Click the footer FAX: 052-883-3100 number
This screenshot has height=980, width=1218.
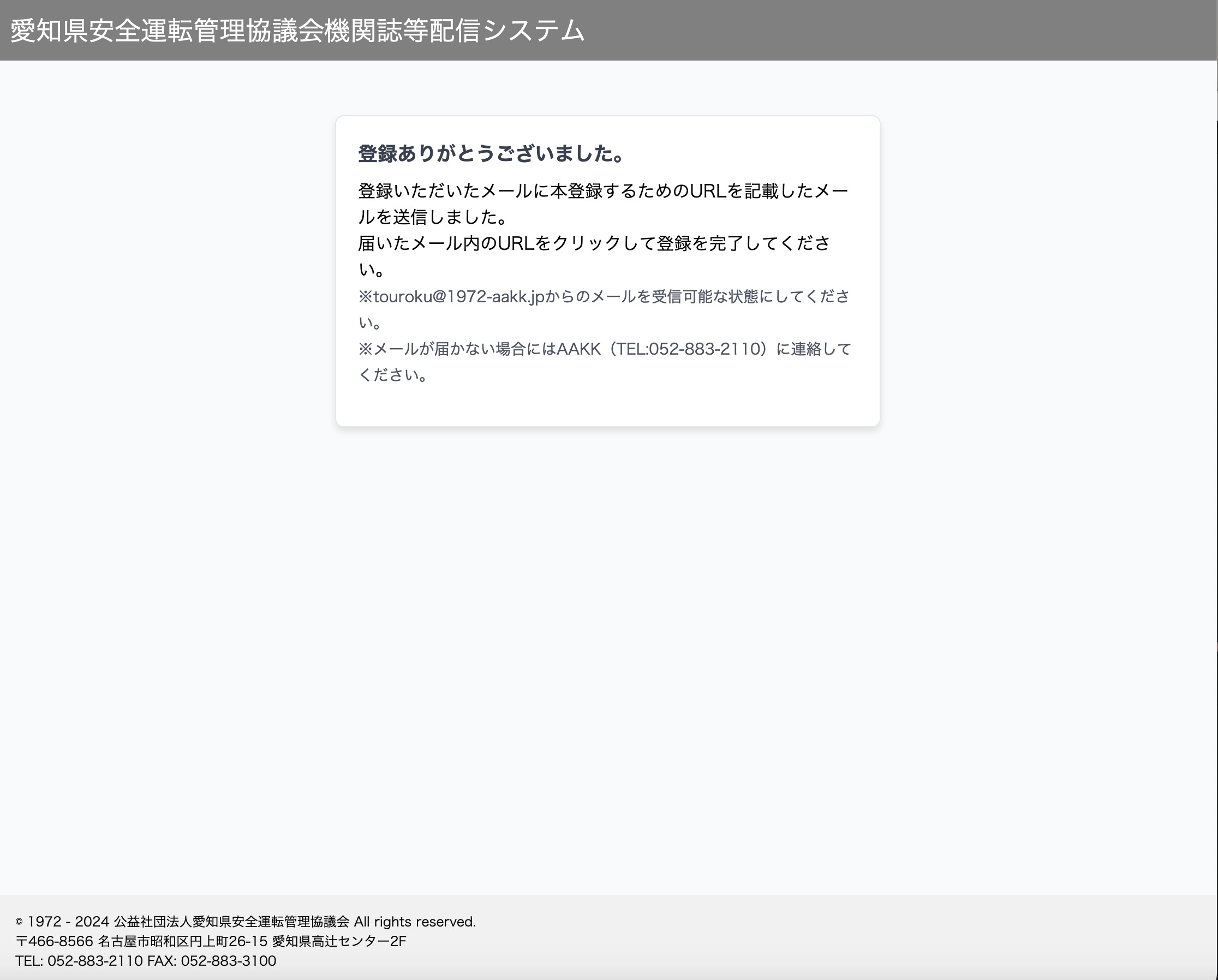point(212,961)
